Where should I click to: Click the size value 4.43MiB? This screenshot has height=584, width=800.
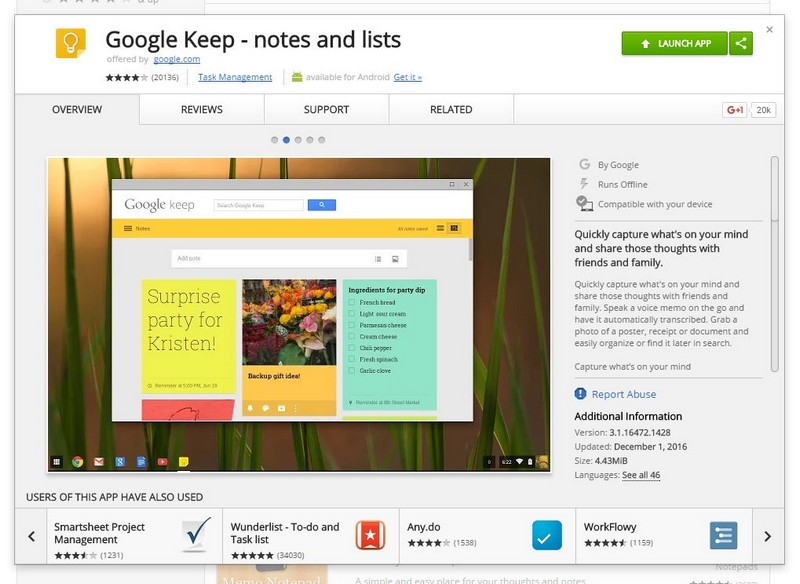[611, 461]
